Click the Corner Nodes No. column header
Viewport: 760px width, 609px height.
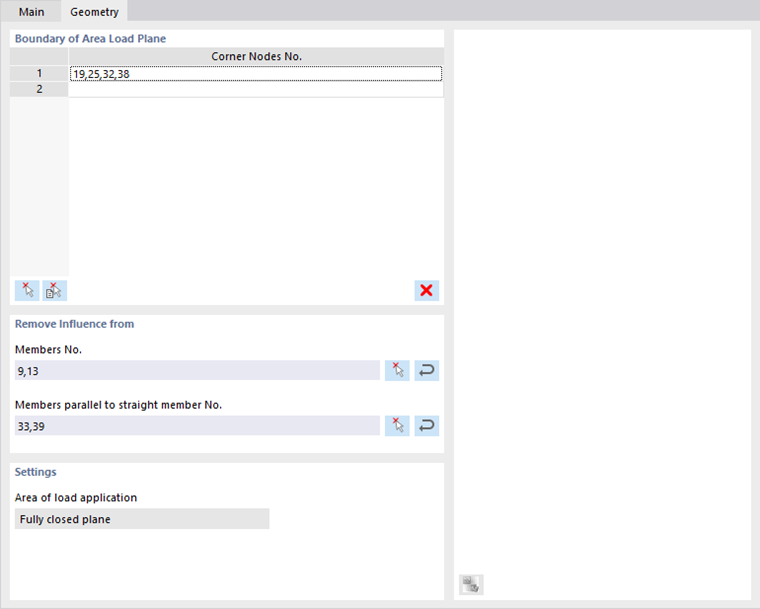pyautogui.click(x=256, y=56)
